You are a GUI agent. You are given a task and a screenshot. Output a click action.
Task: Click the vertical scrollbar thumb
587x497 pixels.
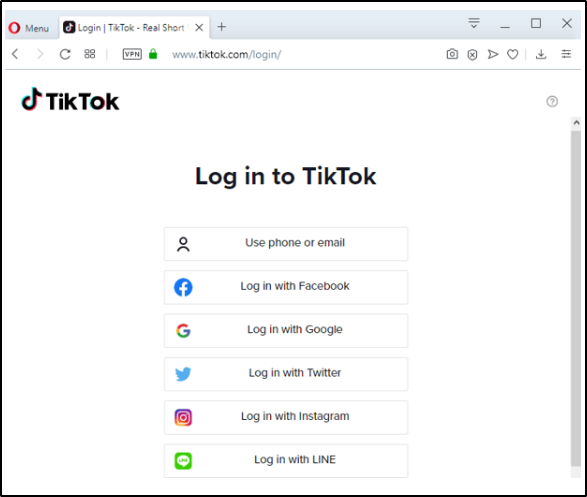click(576, 298)
